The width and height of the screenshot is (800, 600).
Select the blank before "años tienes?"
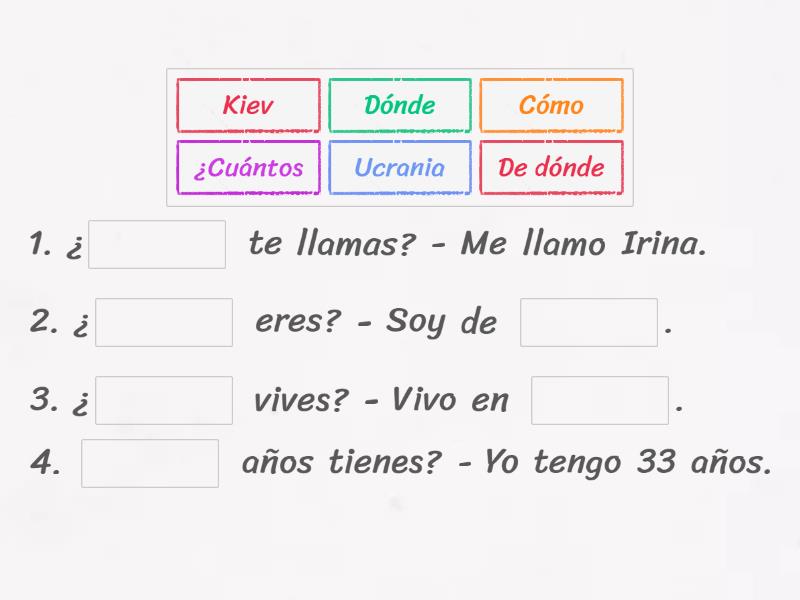pos(150,463)
